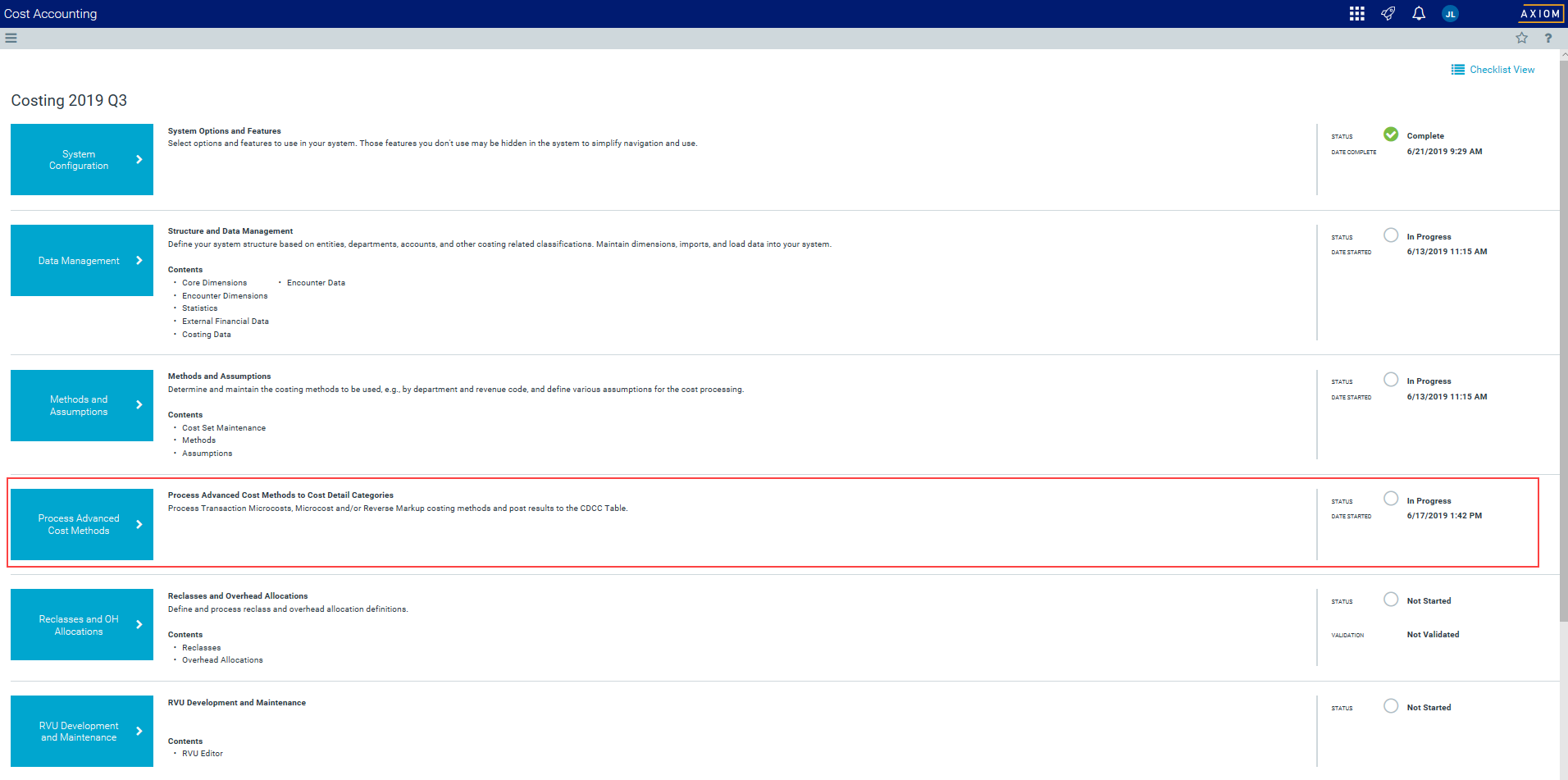Select Reclasses contents item
The height and width of the screenshot is (780, 1568).
click(201, 648)
